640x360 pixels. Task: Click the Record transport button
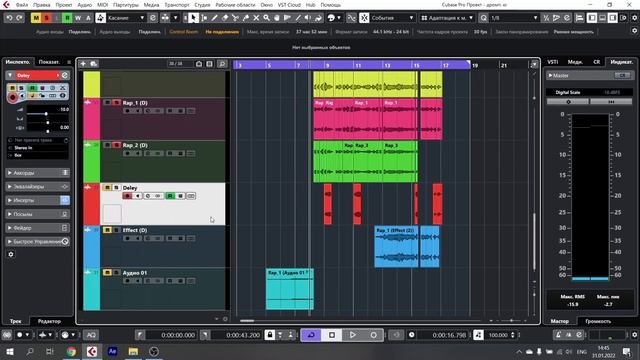click(373, 335)
